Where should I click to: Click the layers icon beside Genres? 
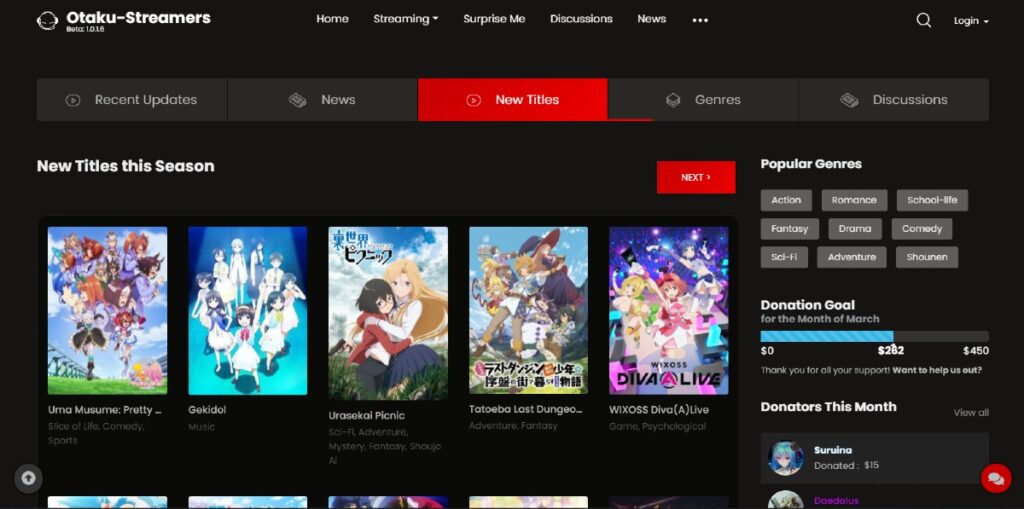(673, 100)
